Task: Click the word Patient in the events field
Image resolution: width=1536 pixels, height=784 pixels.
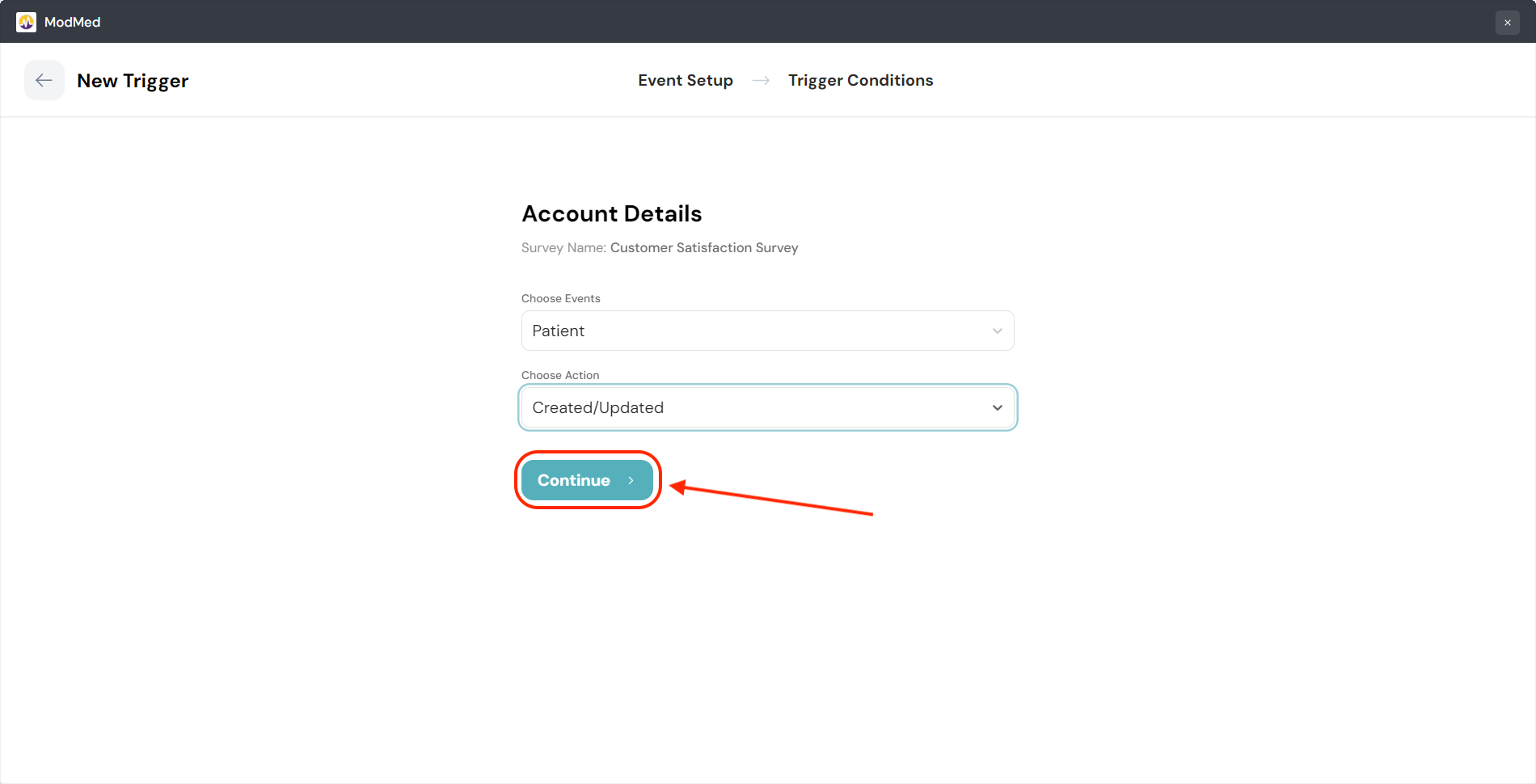Action: tap(558, 331)
